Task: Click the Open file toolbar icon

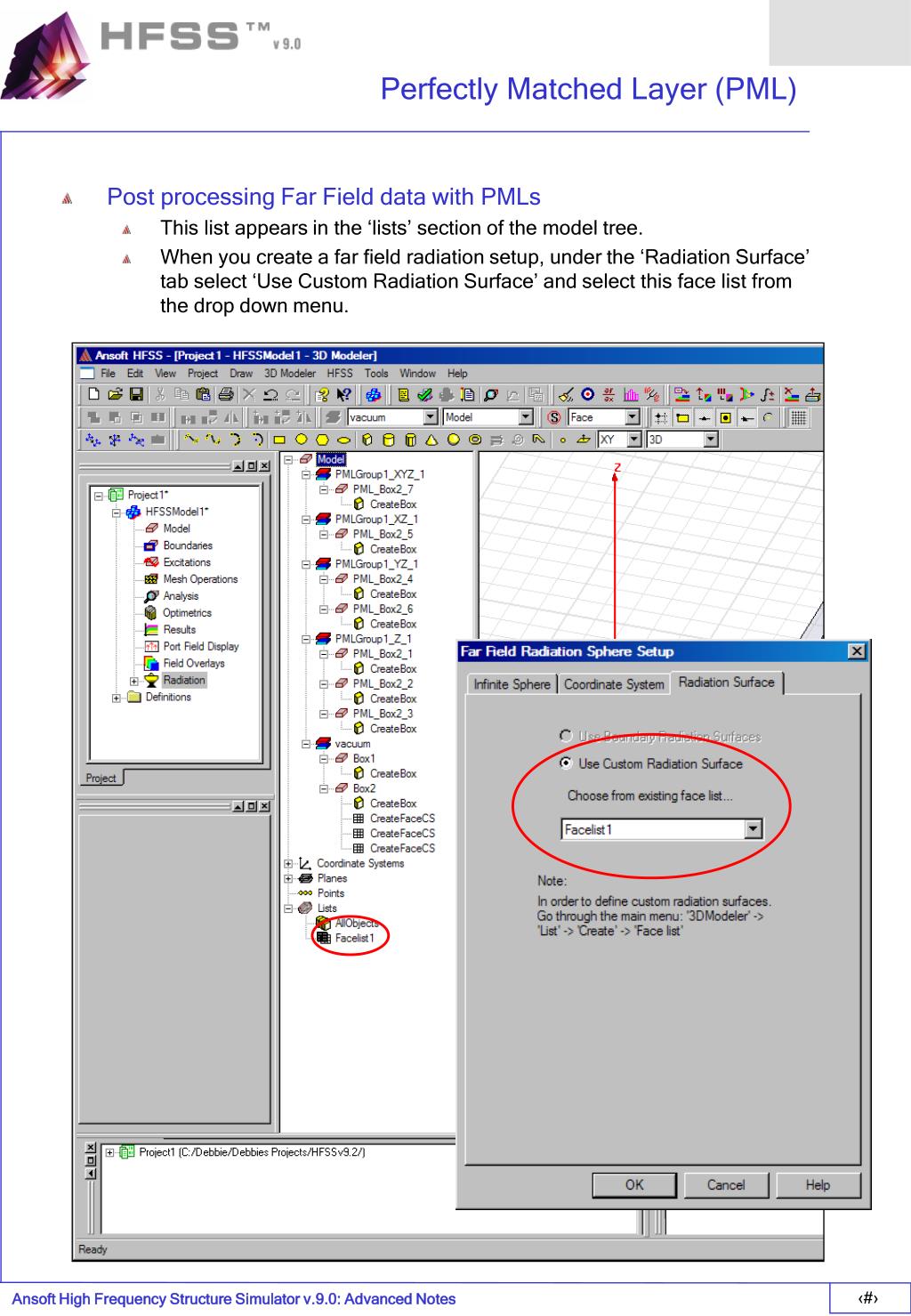Action: pyautogui.click(x=115, y=394)
